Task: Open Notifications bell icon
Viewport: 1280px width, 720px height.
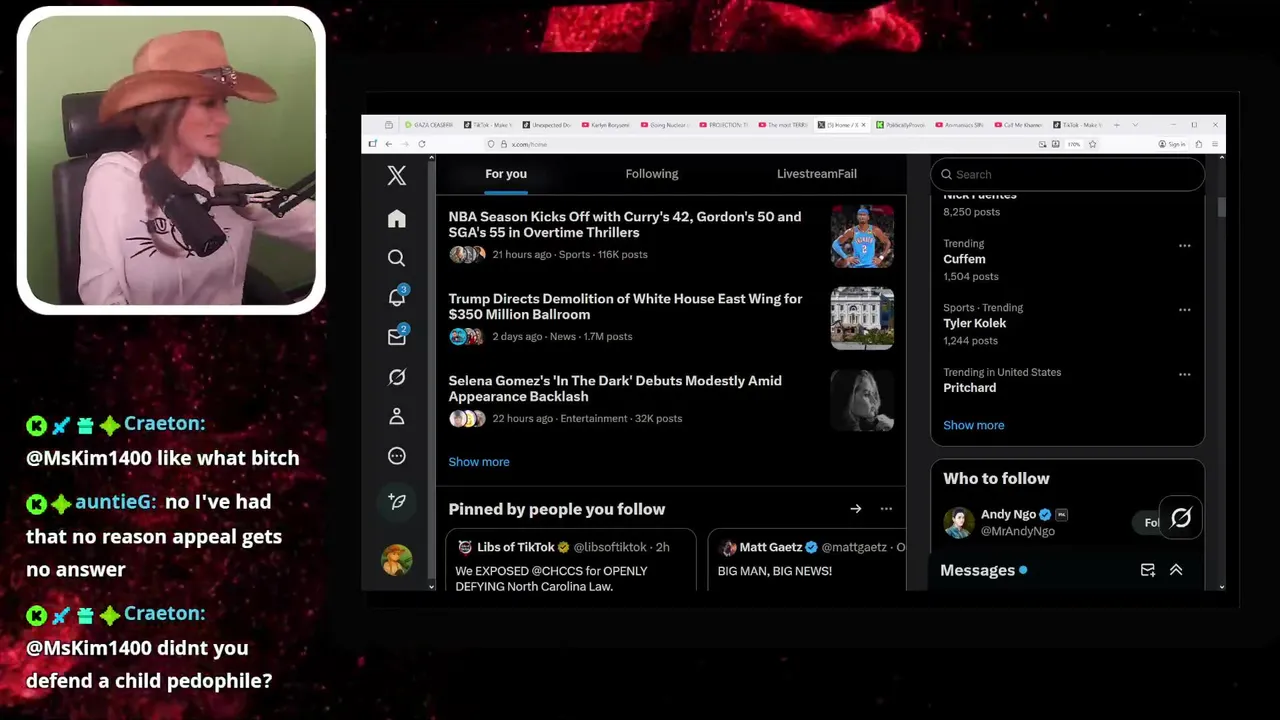Action: coord(397,297)
